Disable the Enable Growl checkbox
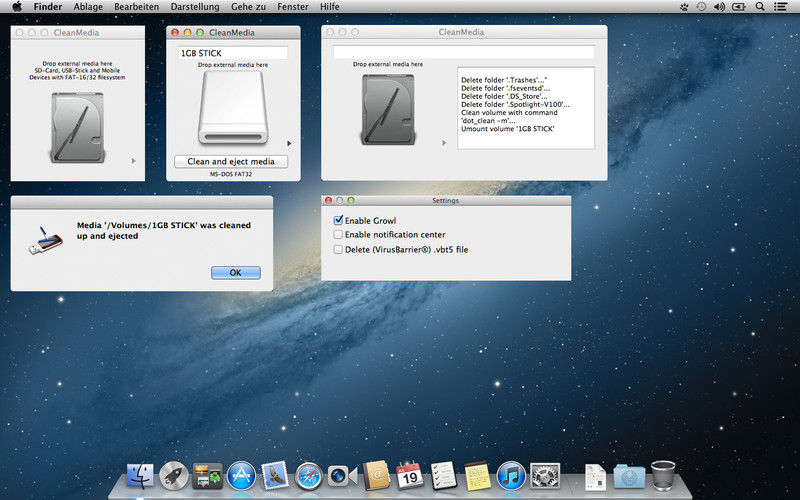 [338, 220]
